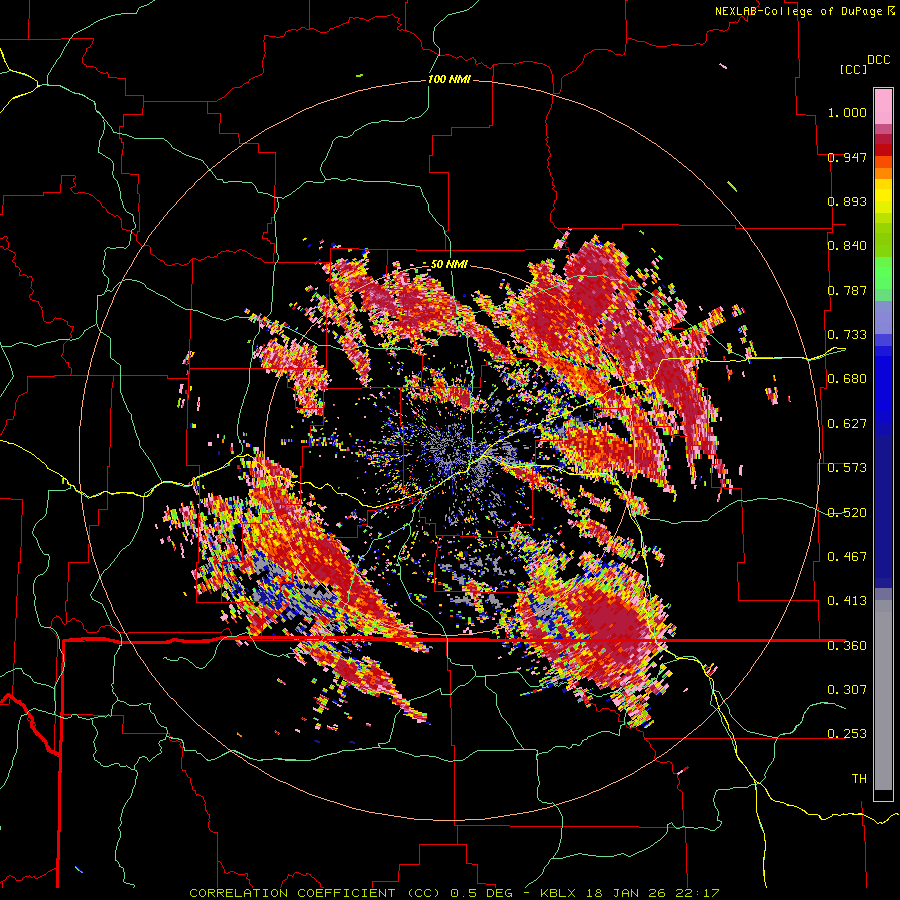Click the NEXLAB-College of DuPage title text
Screen dimensions: 900x900
798,11
